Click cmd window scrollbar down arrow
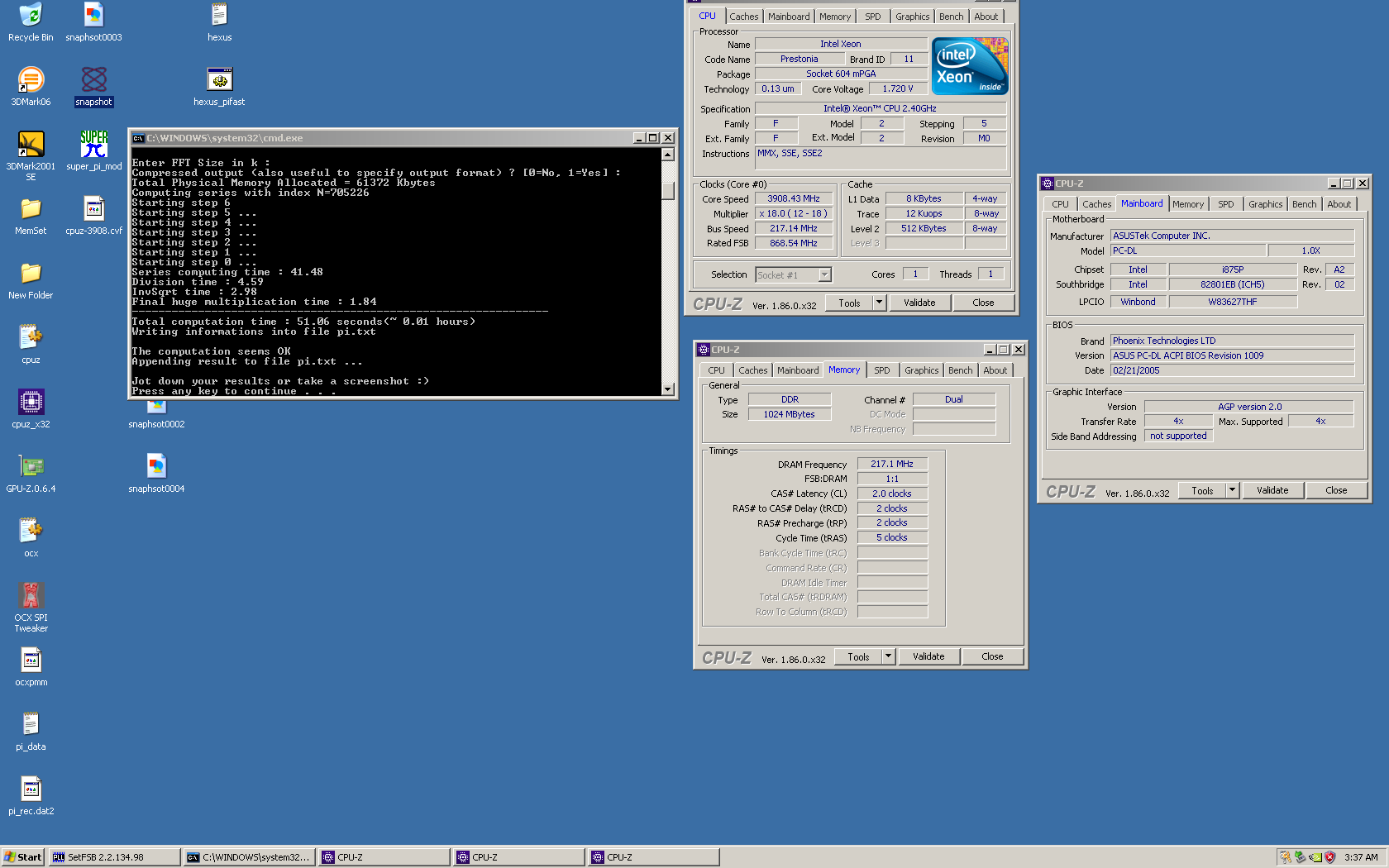The height and width of the screenshot is (868, 1389). (x=668, y=389)
